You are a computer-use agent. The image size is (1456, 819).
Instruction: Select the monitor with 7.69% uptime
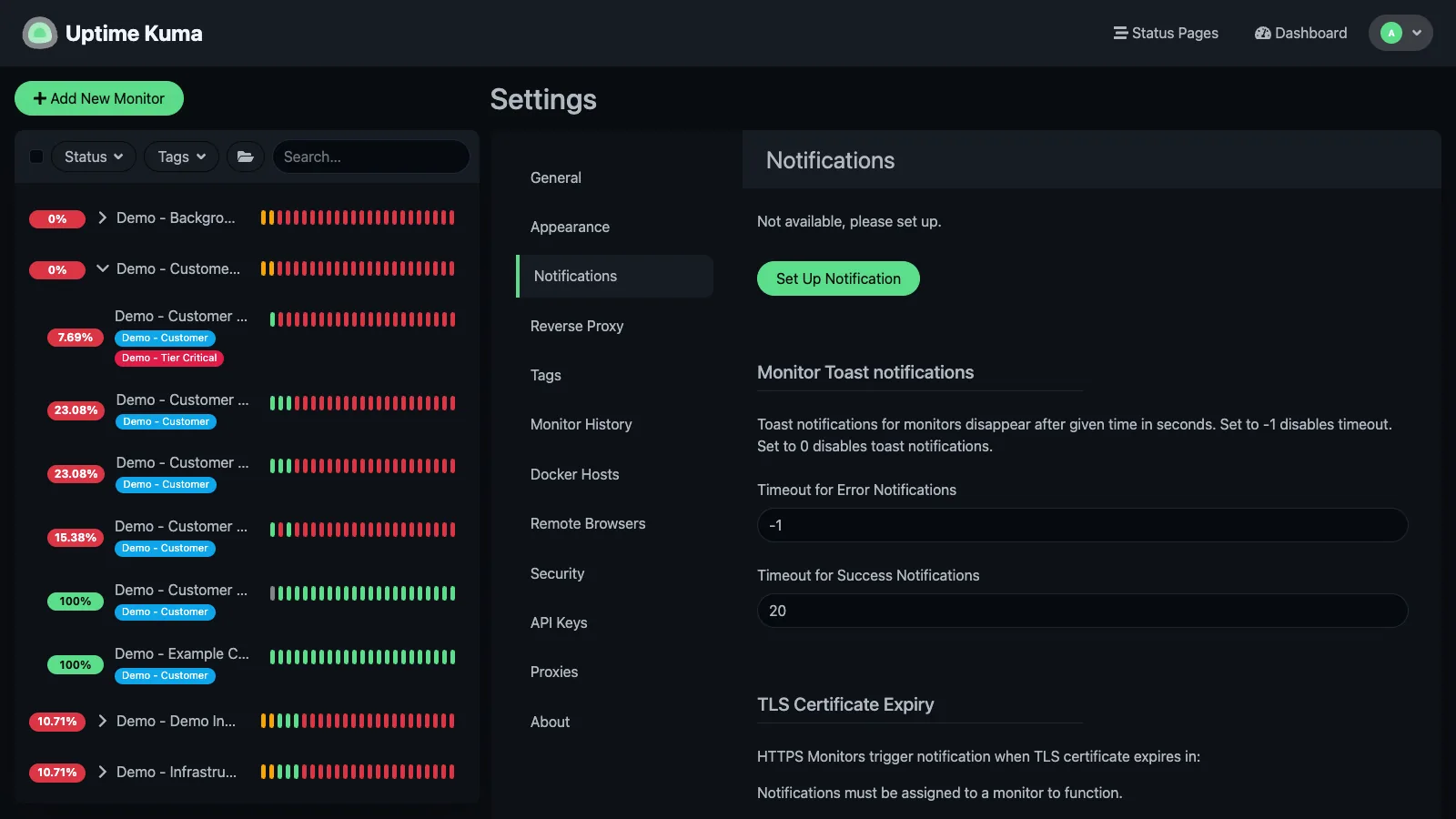[246, 337]
